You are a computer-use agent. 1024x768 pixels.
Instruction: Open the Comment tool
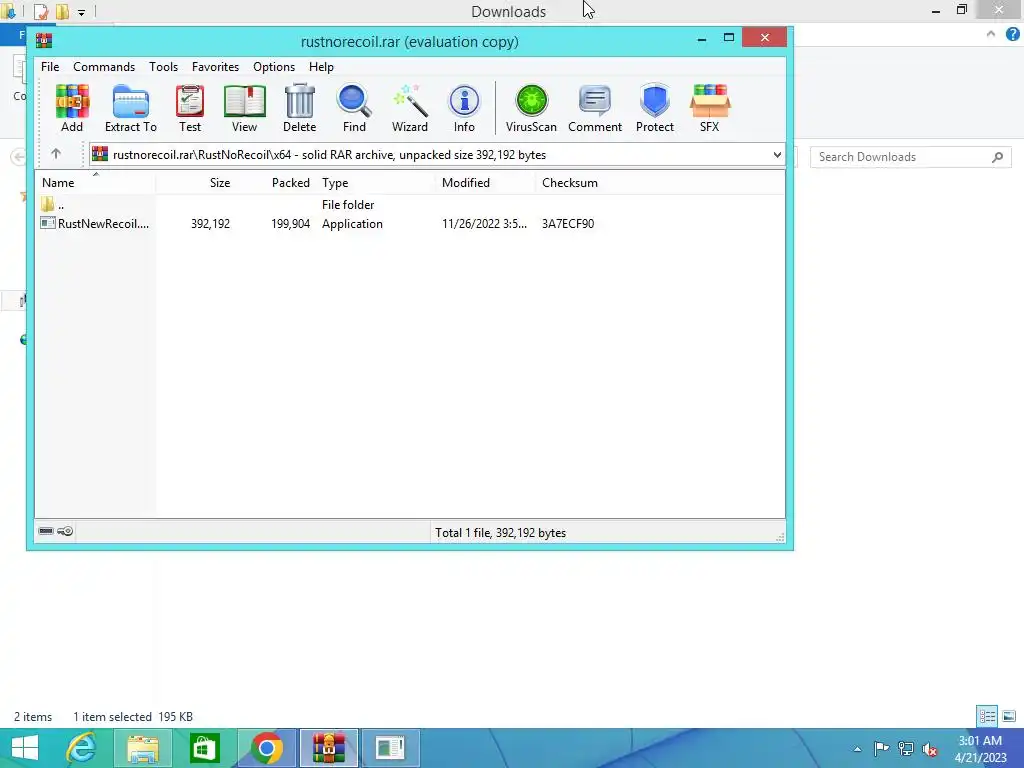click(x=595, y=108)
